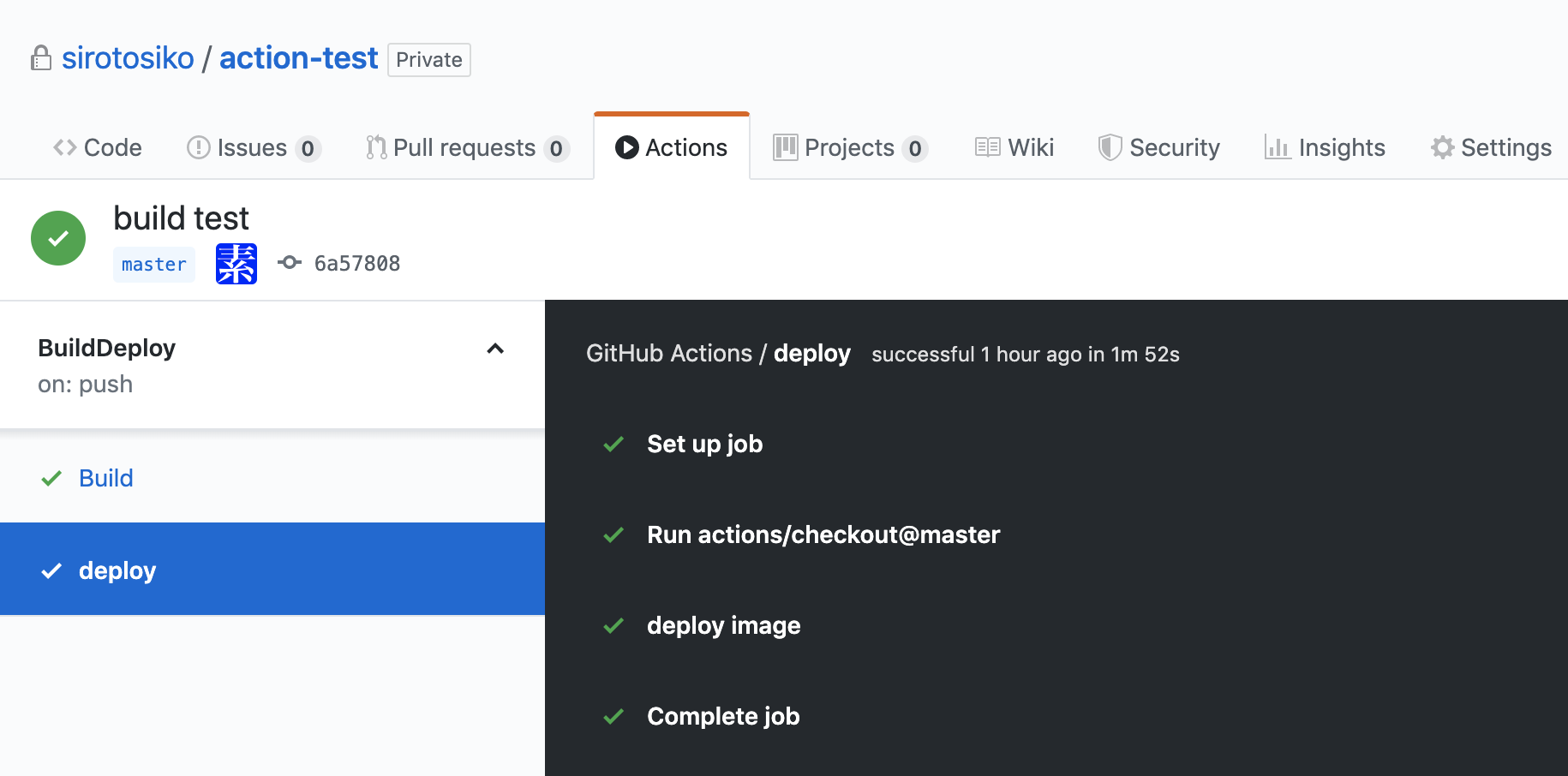
Task: Expand the deploy image step
Action: (723, 625)
